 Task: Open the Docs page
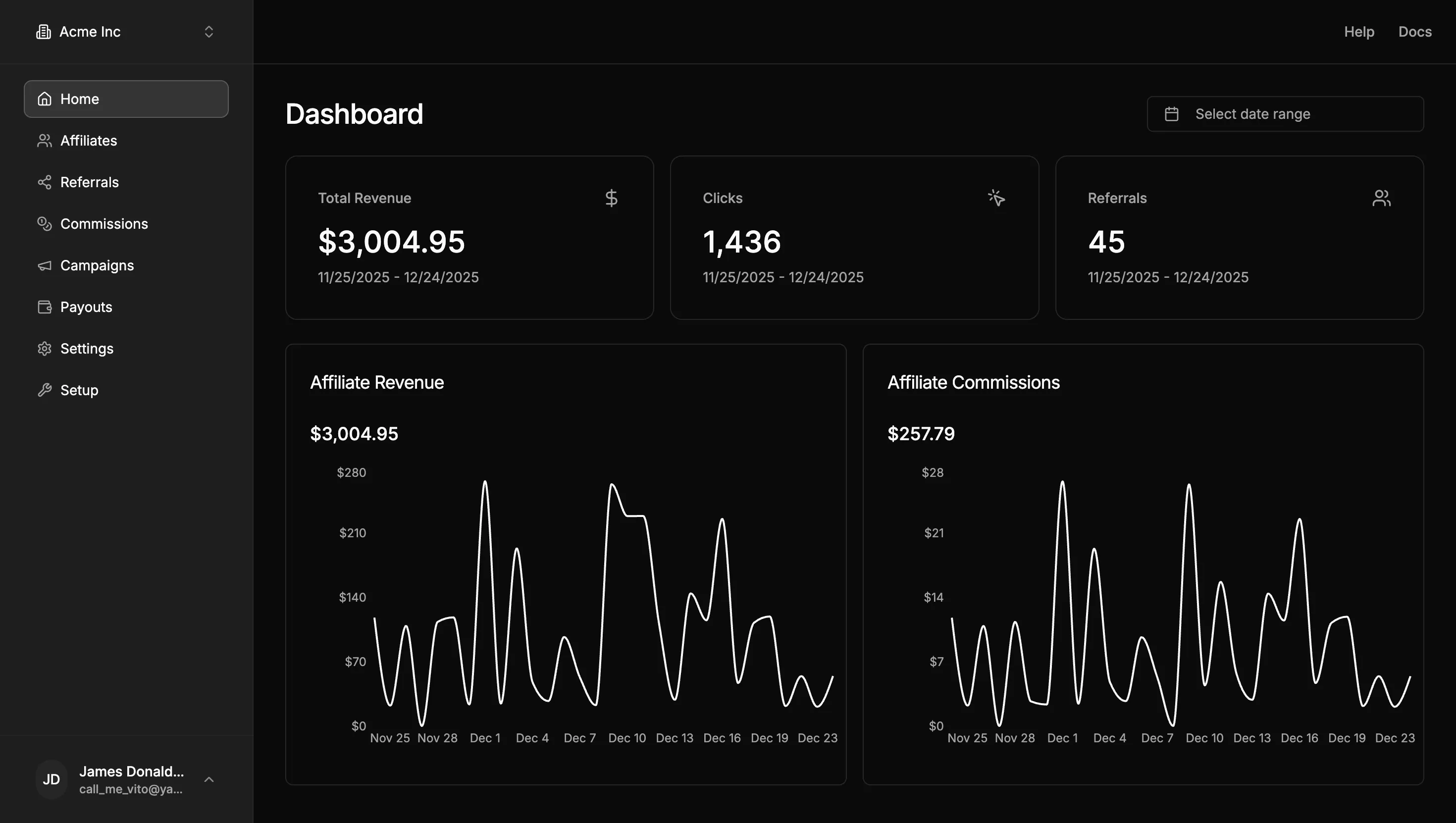click(x=1415, y=32)
